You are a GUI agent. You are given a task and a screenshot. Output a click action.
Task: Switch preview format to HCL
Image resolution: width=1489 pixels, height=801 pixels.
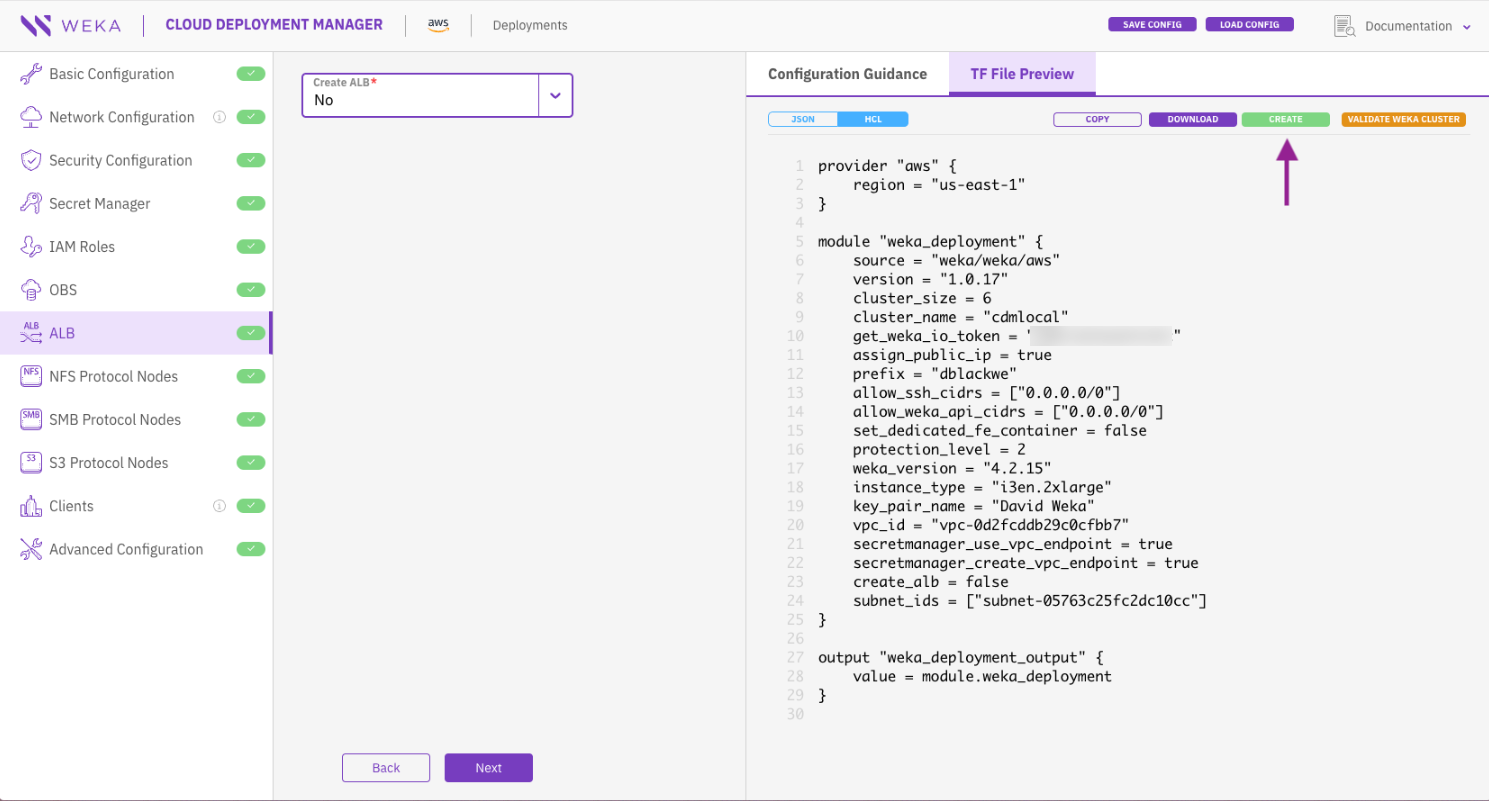tap(872, 119)
